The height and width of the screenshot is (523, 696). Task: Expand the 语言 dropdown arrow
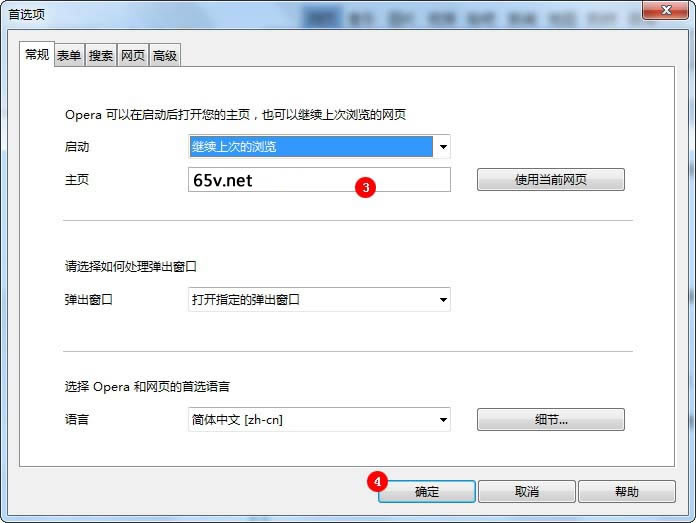pos(443,420)
